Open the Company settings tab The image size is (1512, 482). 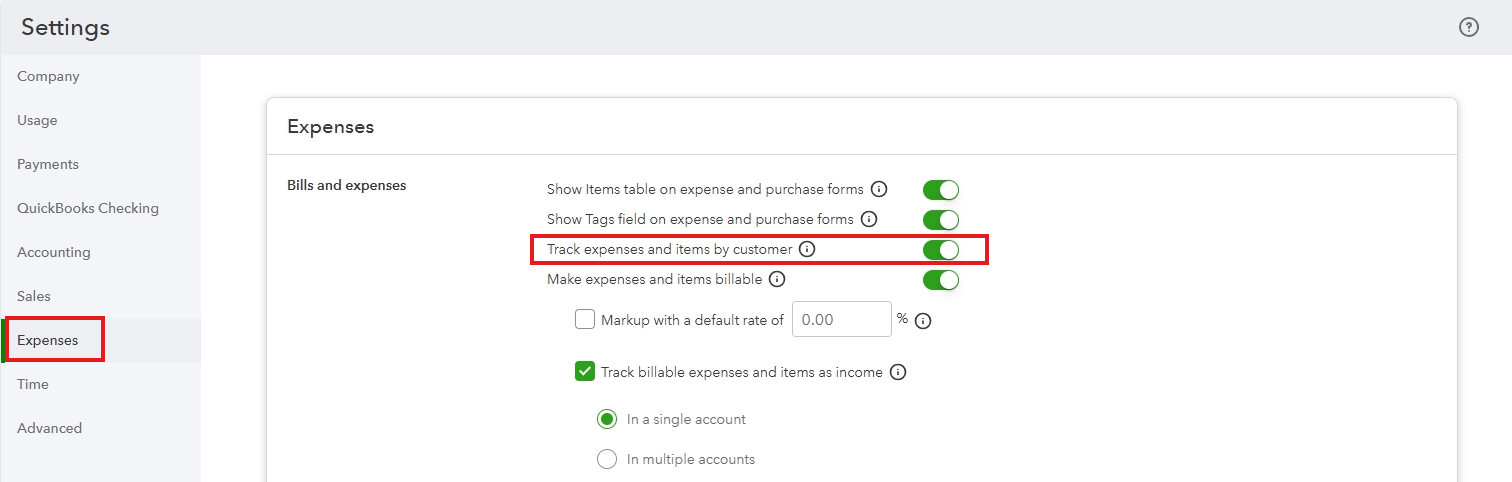48,77
